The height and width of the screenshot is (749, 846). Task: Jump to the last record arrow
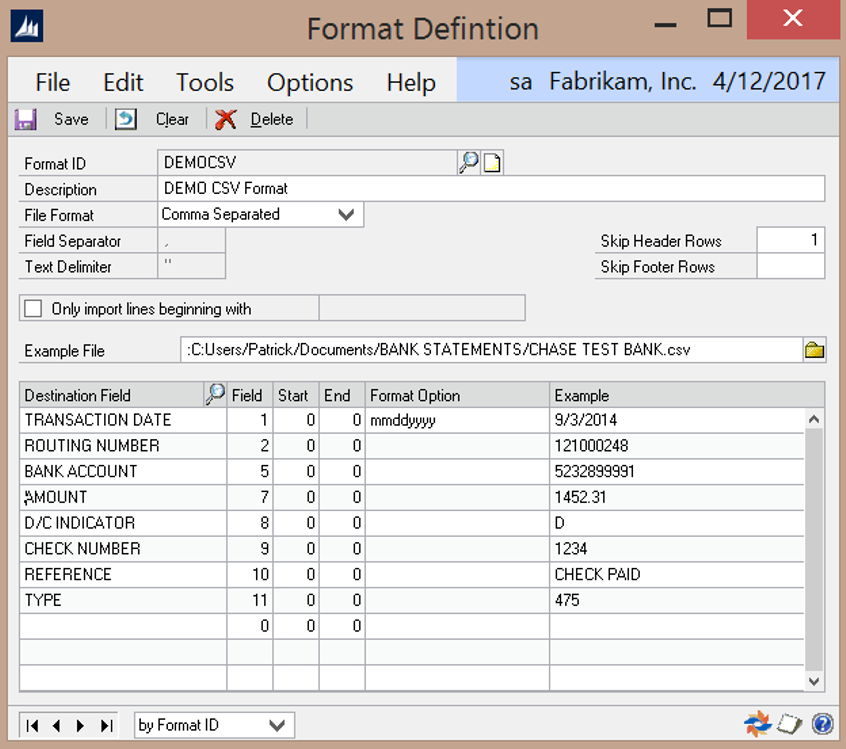[x=106, y=725]
